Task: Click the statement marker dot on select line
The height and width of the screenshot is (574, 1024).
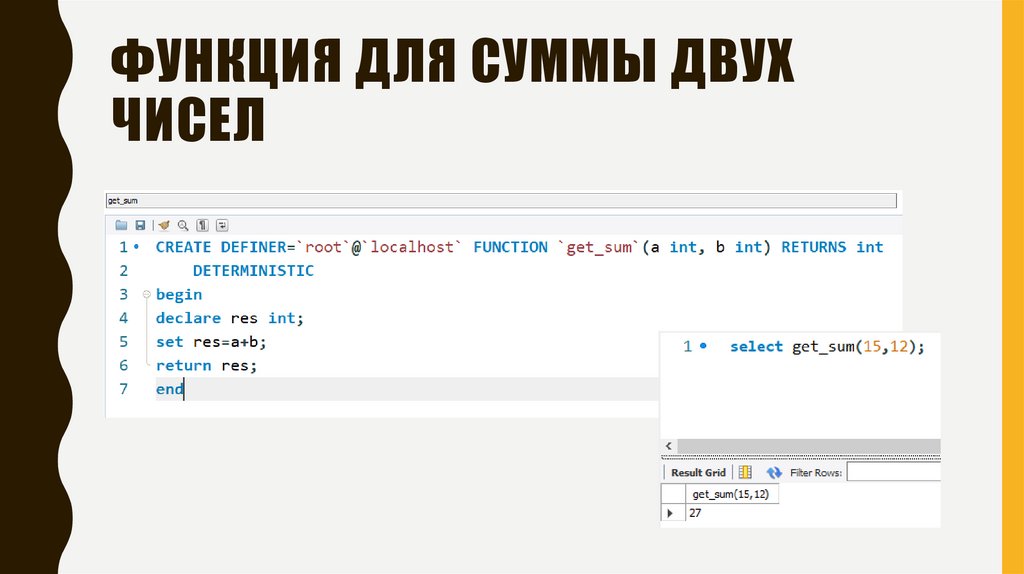Action: click(703, 346)
